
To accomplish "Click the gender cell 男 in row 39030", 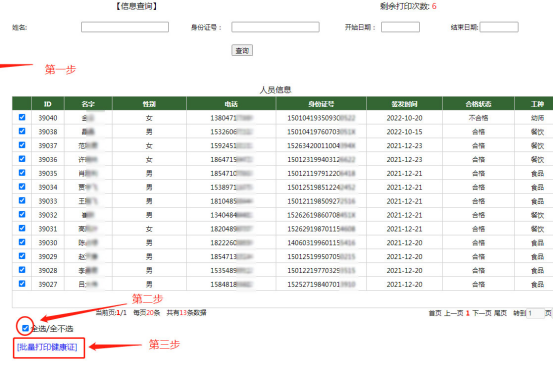I will click(149, 243).
